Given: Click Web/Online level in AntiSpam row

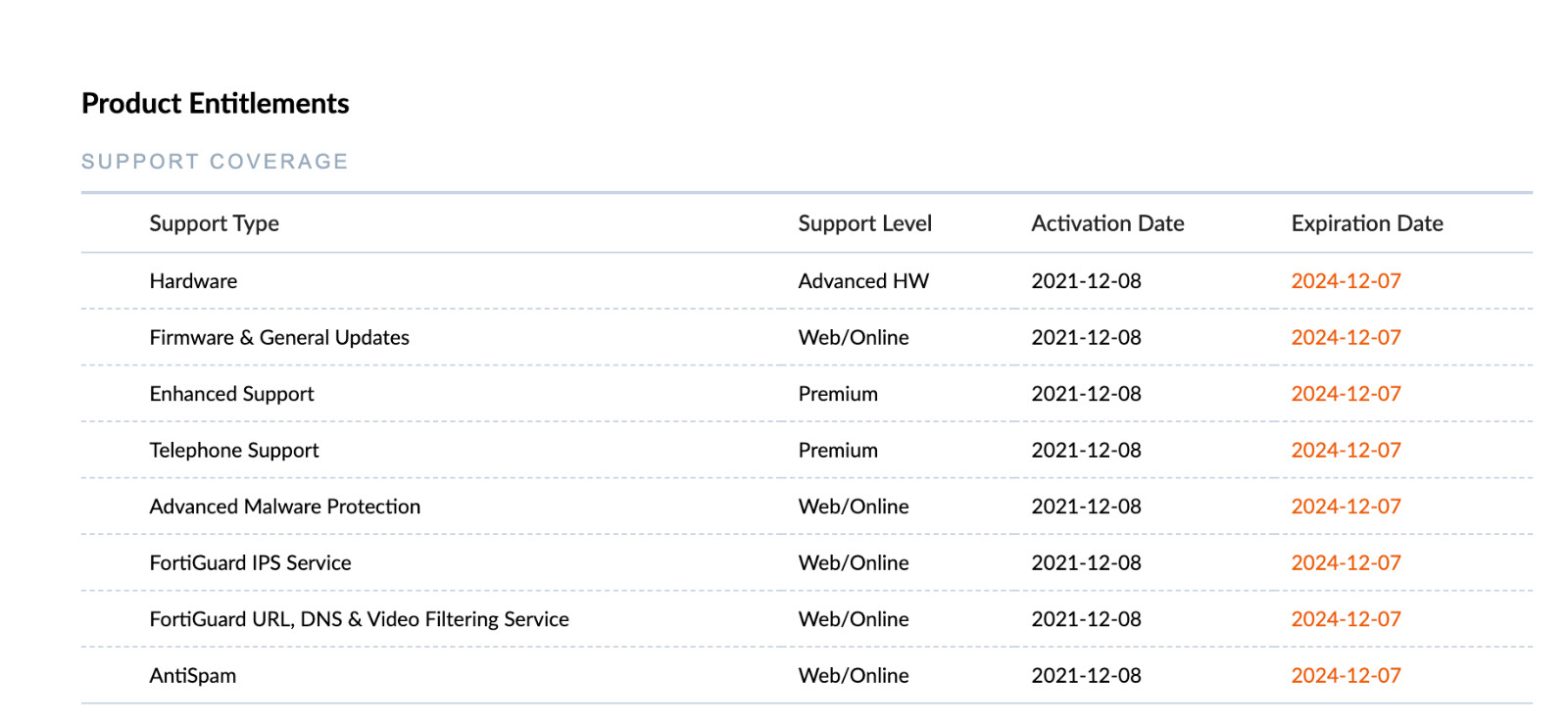Looking at the screenshot, I should click(x=855, y=676).
